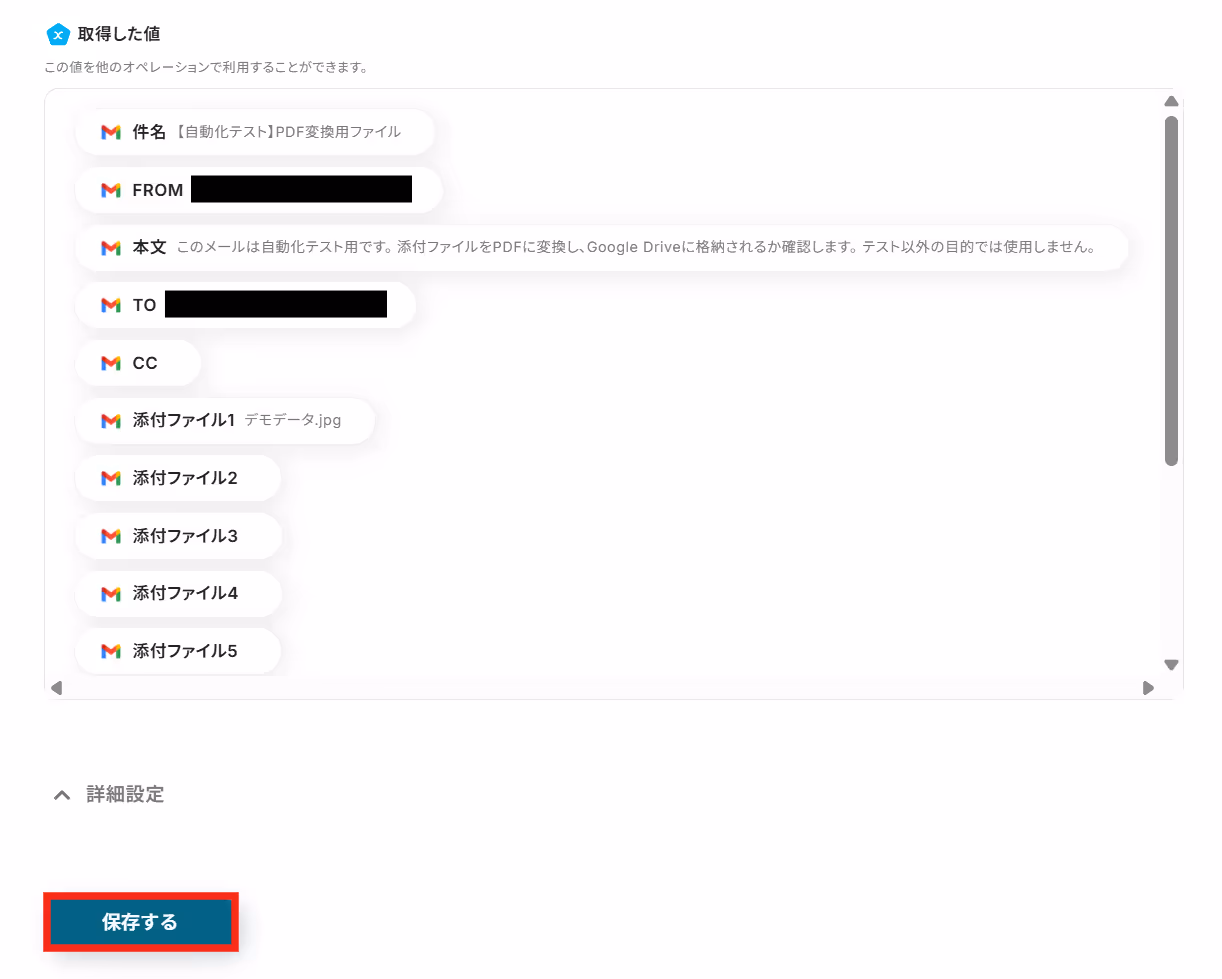Screen dimensions: 1222x979
Task: Click the Gmail icon beside 本文
Action: coord(111,248)
